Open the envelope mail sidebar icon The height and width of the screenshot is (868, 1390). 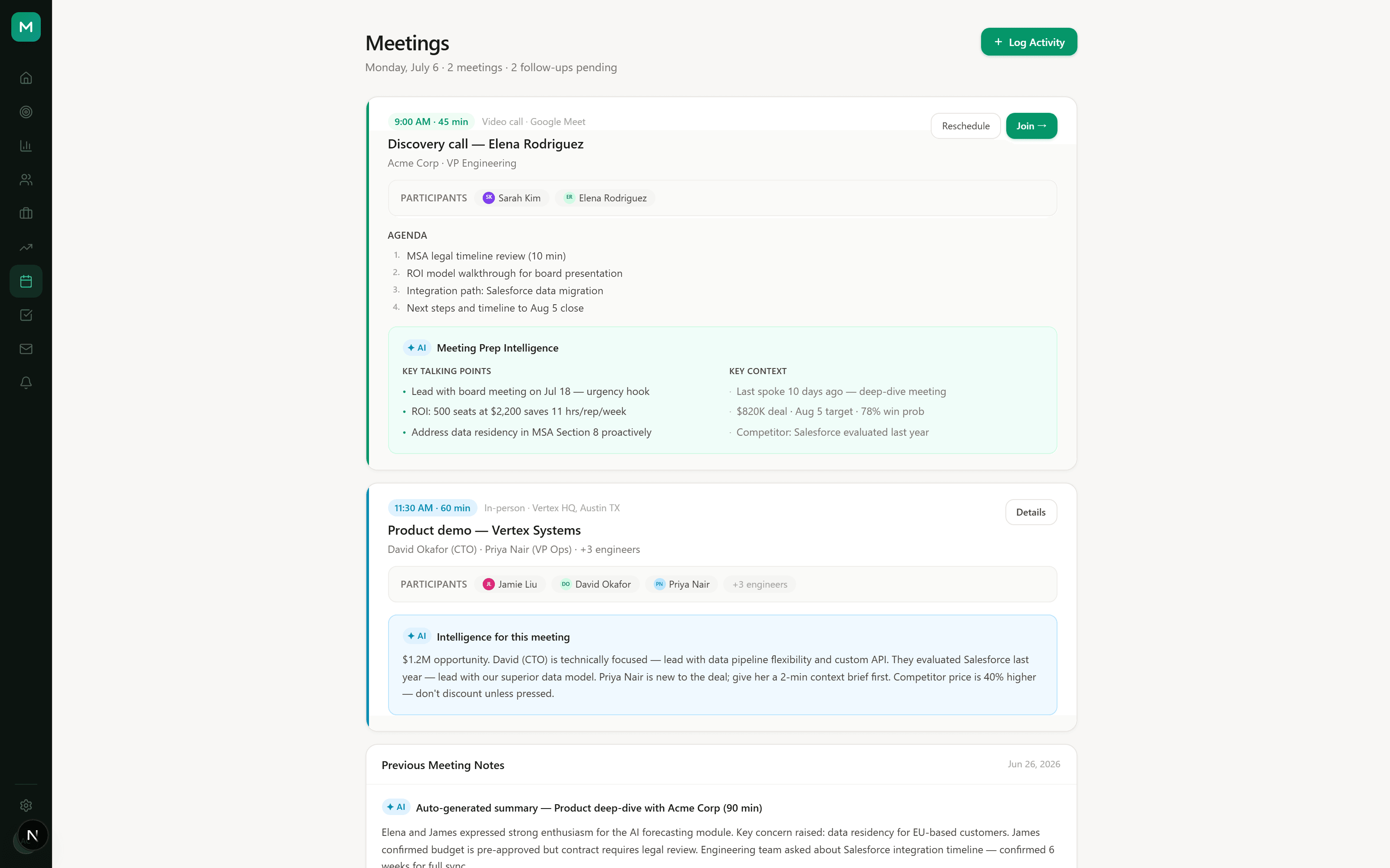point(26,349)
